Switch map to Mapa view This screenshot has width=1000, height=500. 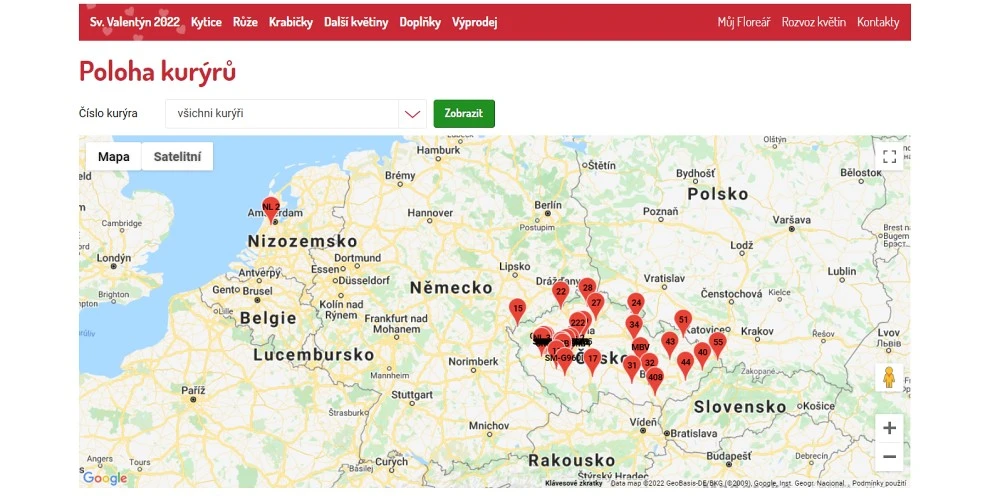(114, 157)
